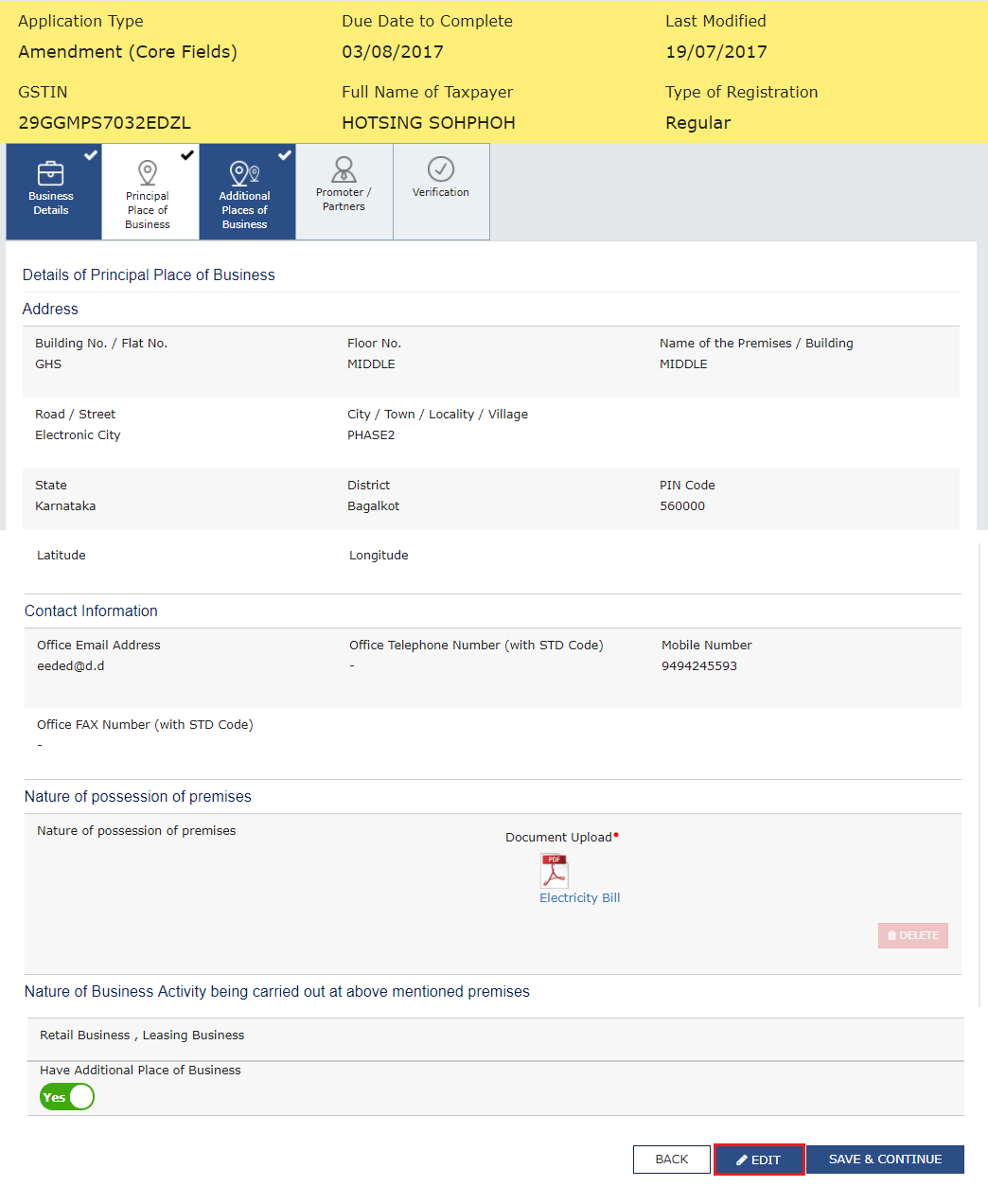The image size is (988, 1204).
Task: Click the checkmark on Additional Places of Business tab
Action: click(285, 154)
